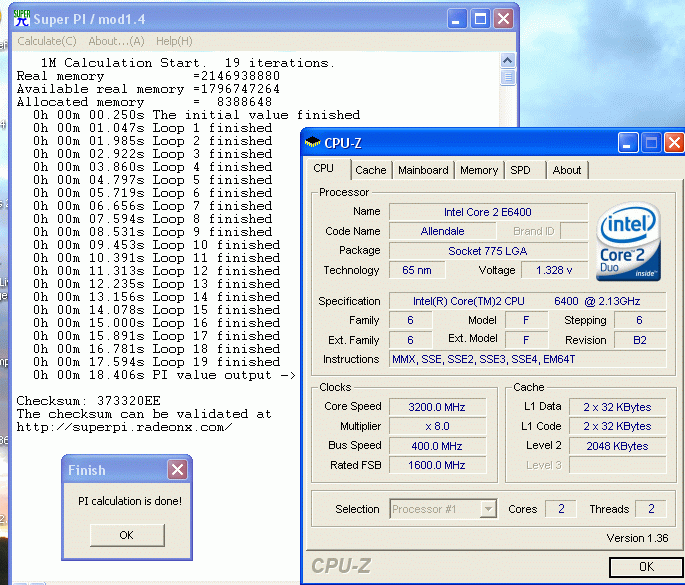Open the About...(A) menu in Super PI
This screenshot has width=685, height=585.
click(x=116, y=41)
